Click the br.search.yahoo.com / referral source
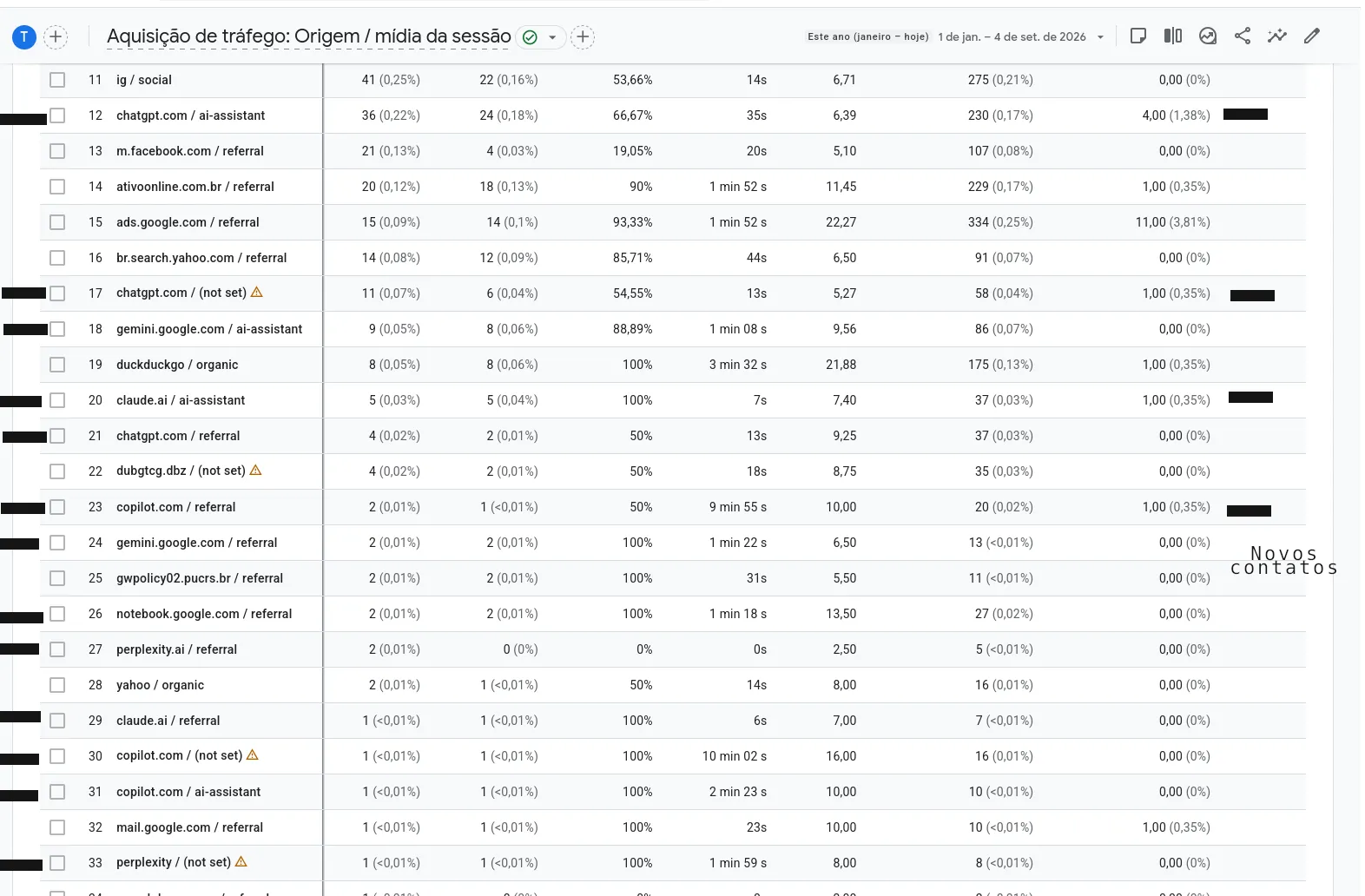The width and height of the screenshot is (1365, 896). [x=201, y=258]
